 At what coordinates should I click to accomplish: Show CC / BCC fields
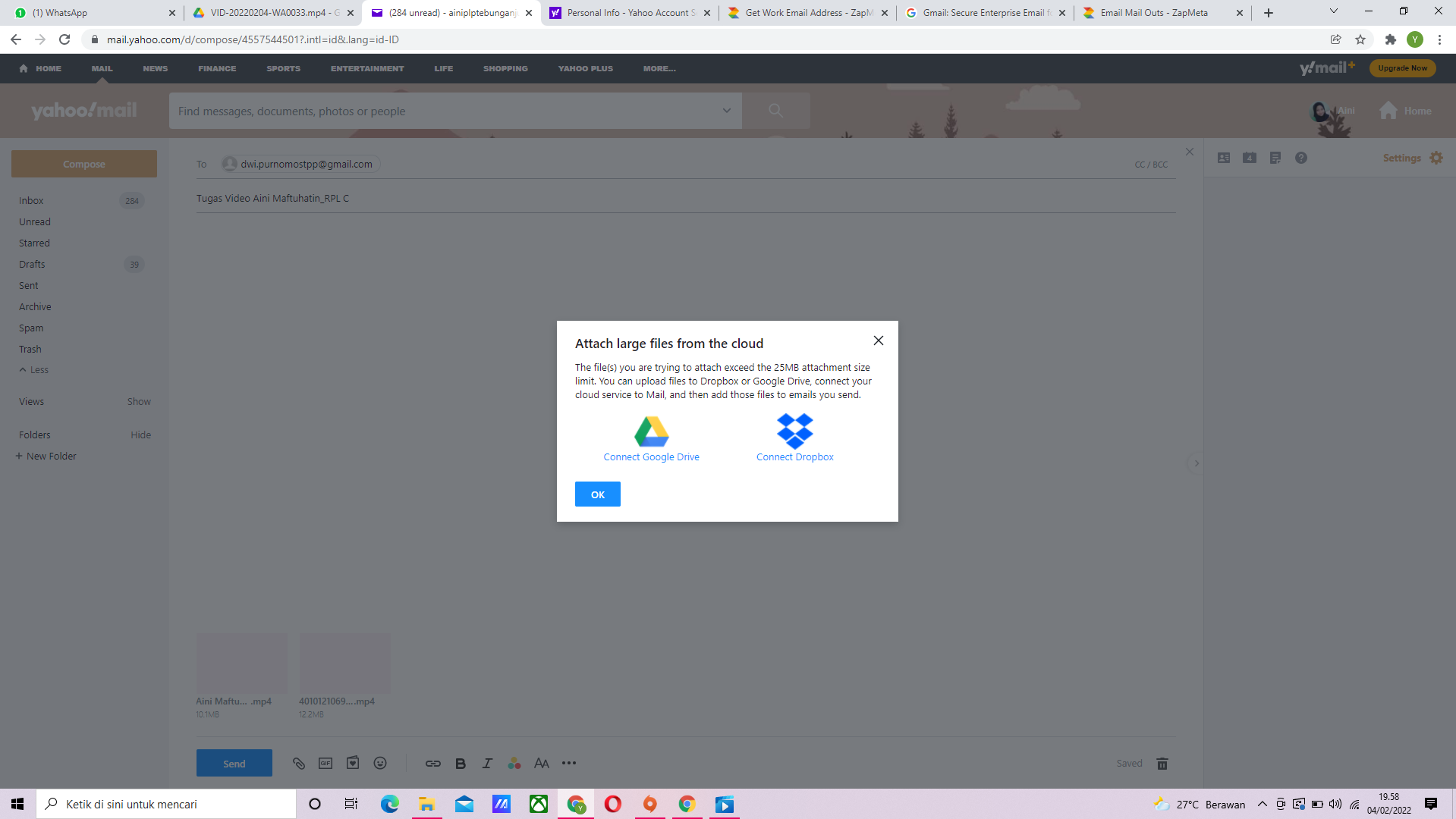(x=1151, y=165)
